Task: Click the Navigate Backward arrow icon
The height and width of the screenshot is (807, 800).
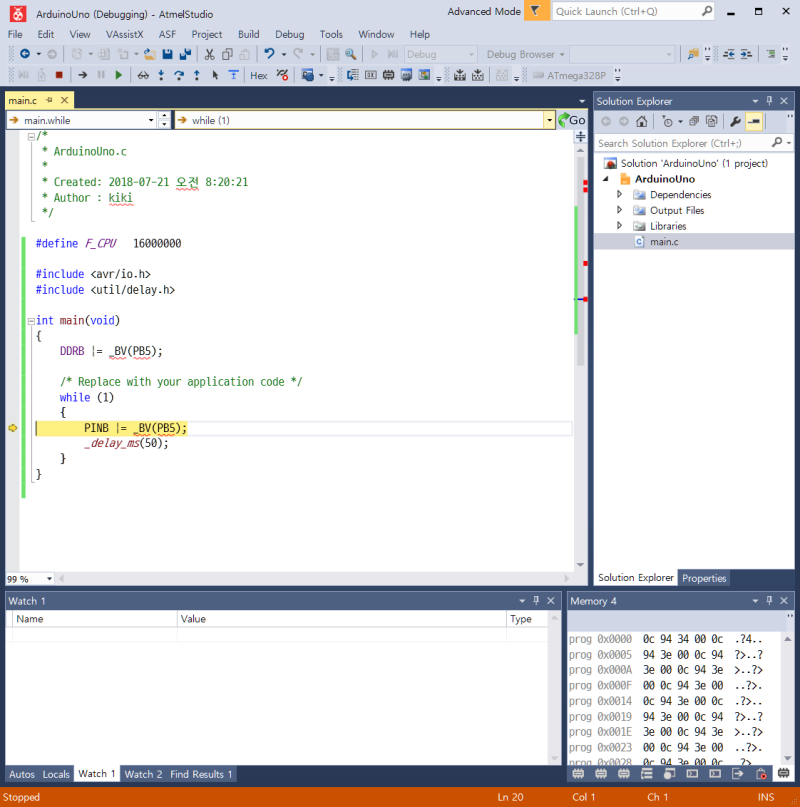Action: click(x=25, y=54)
